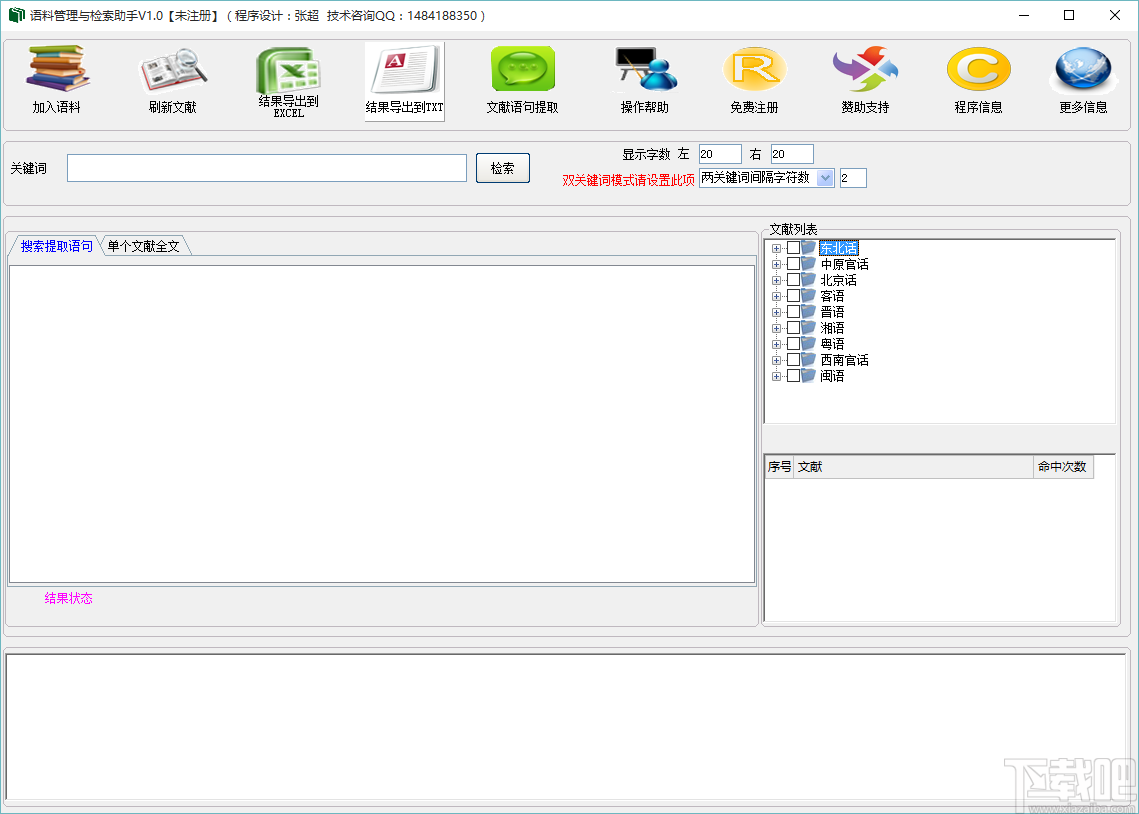Switch to the 单个文献全文 tab
The height and width of the screenshot is (814, 1139).
coord(144,246)
